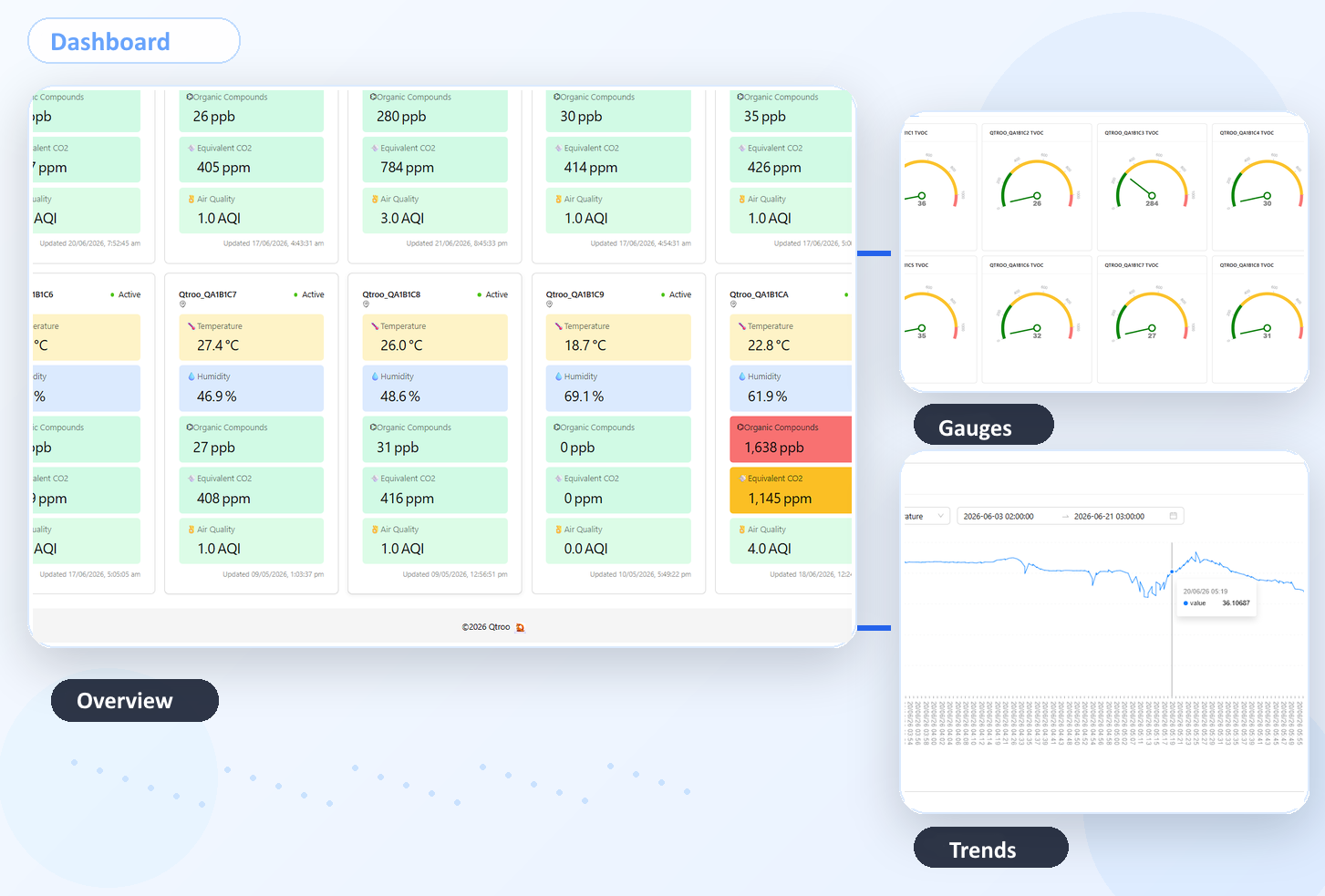The width and height of the screenshot is (1325, 896).
Task: Click the 1,638 ppb Organic Compounds value
Action: point(774,448)
